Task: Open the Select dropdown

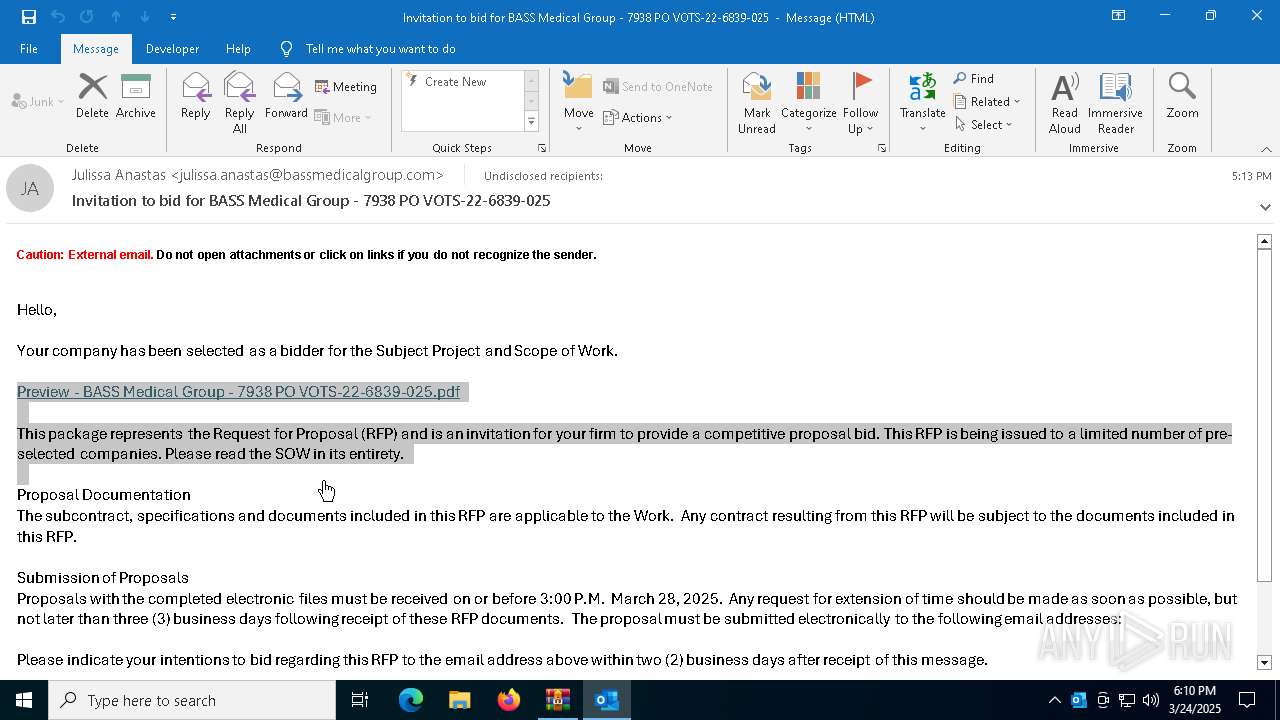Action: [984, 125]
